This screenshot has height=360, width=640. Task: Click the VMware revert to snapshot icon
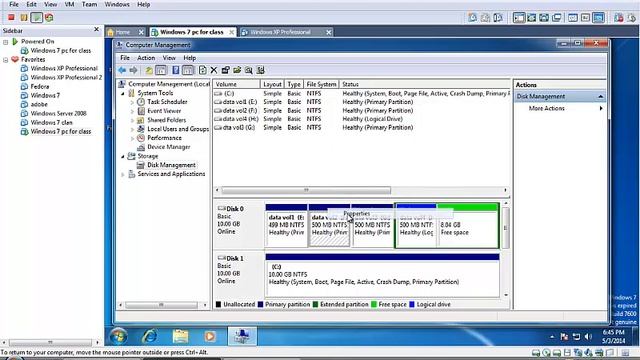point(485,18)
